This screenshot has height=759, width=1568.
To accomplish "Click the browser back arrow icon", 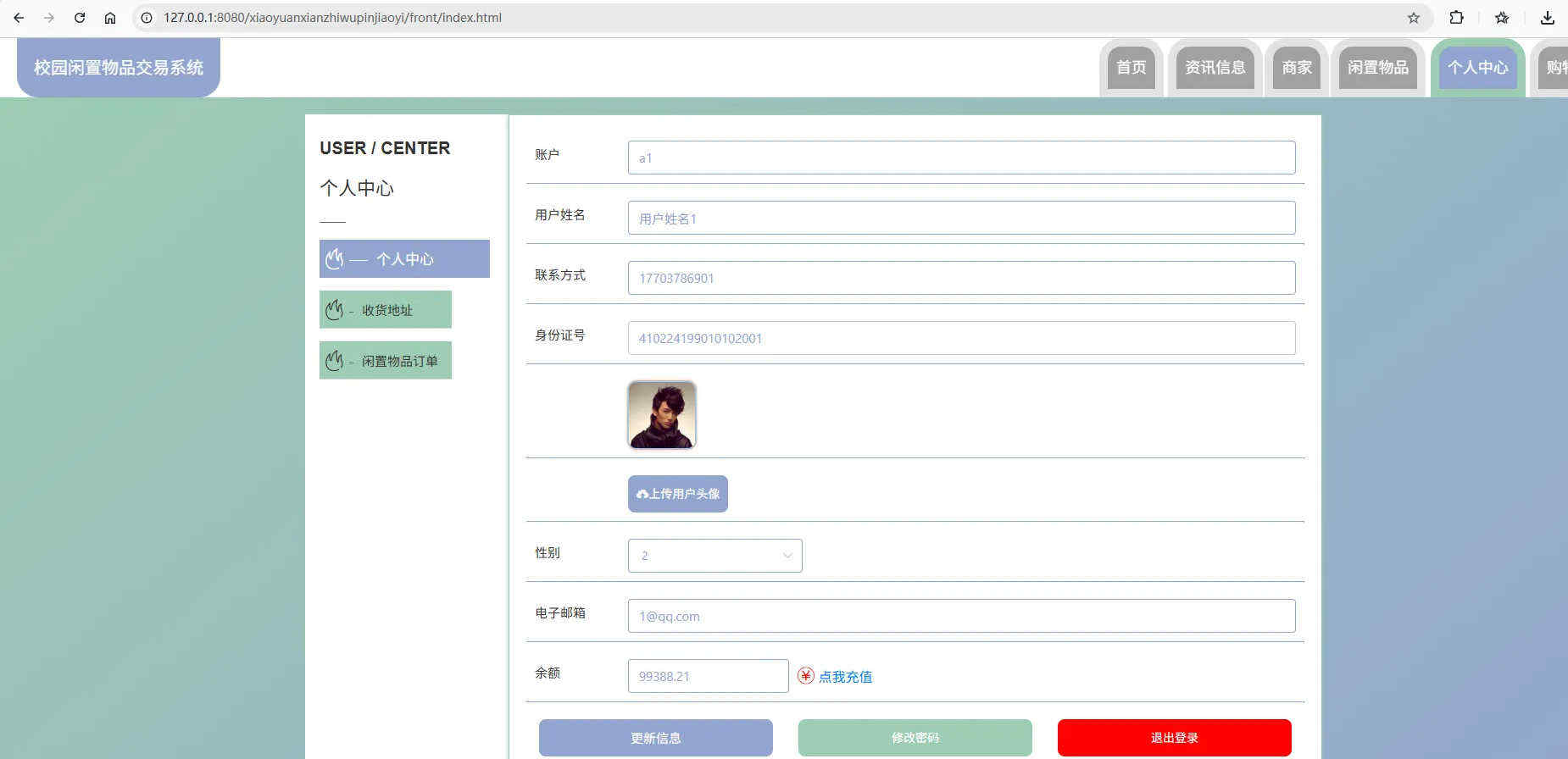I will tap(19, 18).
